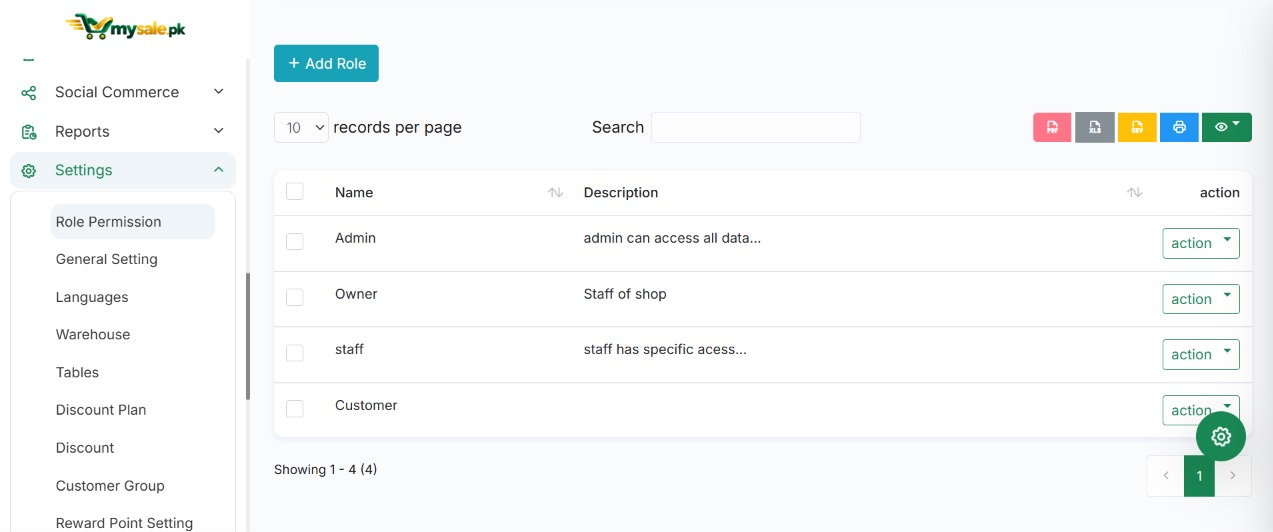Screen dimensions: 1273x532
Task: Click the Customer role name cell
Action: click(x=366, y=405)
